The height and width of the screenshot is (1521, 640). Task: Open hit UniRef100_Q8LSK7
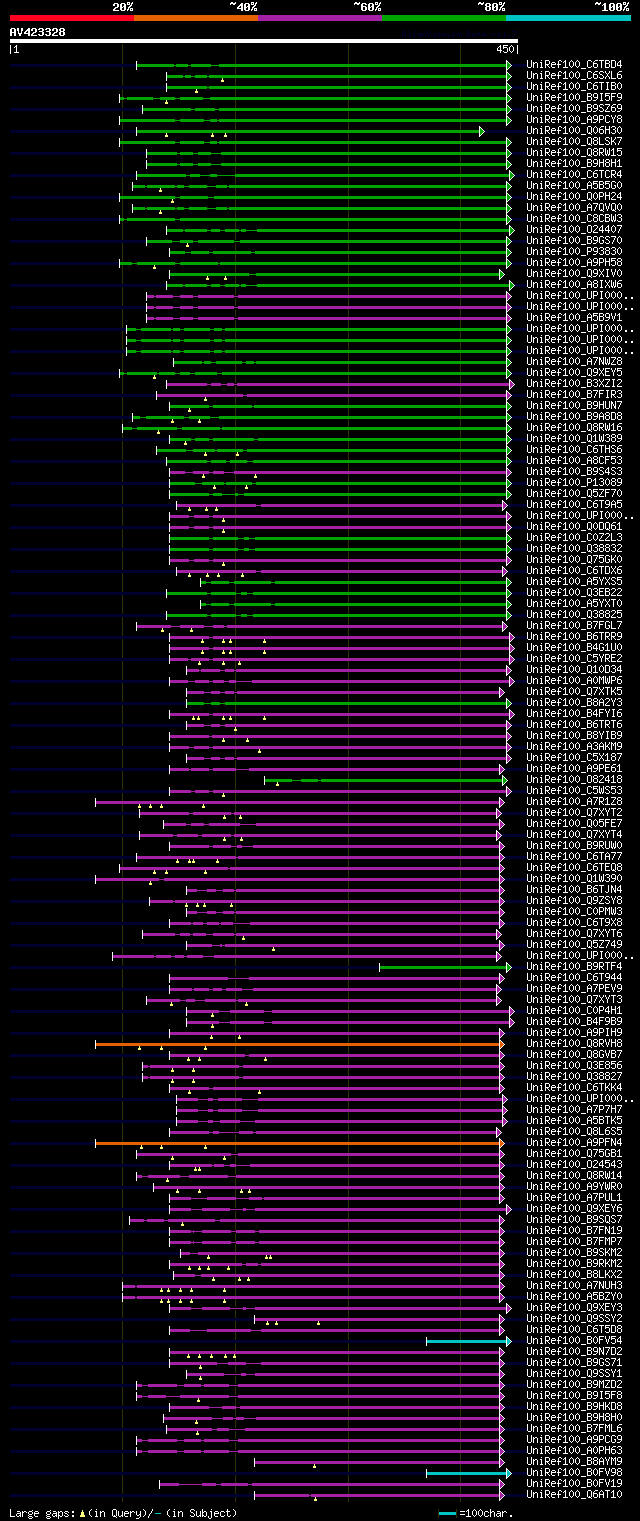click(x=574, y=141)
